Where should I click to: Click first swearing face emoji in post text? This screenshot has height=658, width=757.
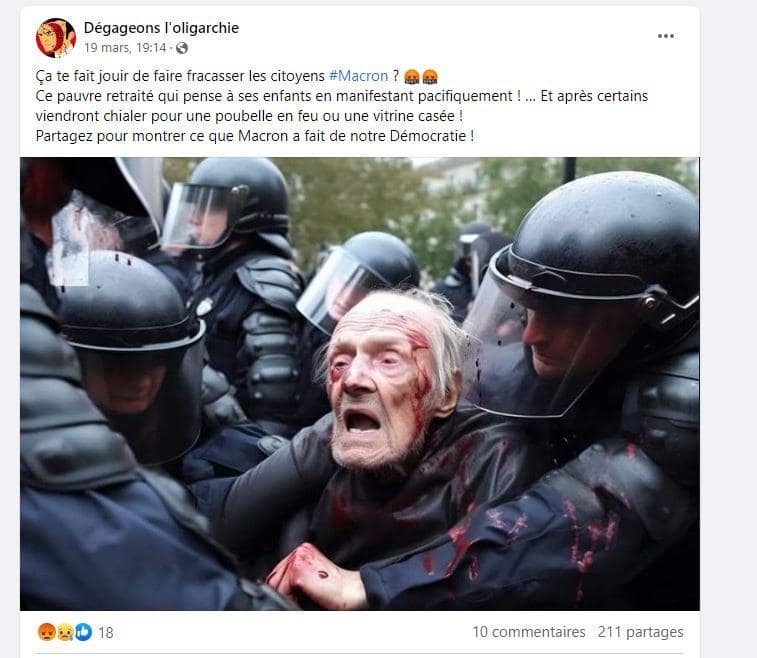click(x=412, y=76)
